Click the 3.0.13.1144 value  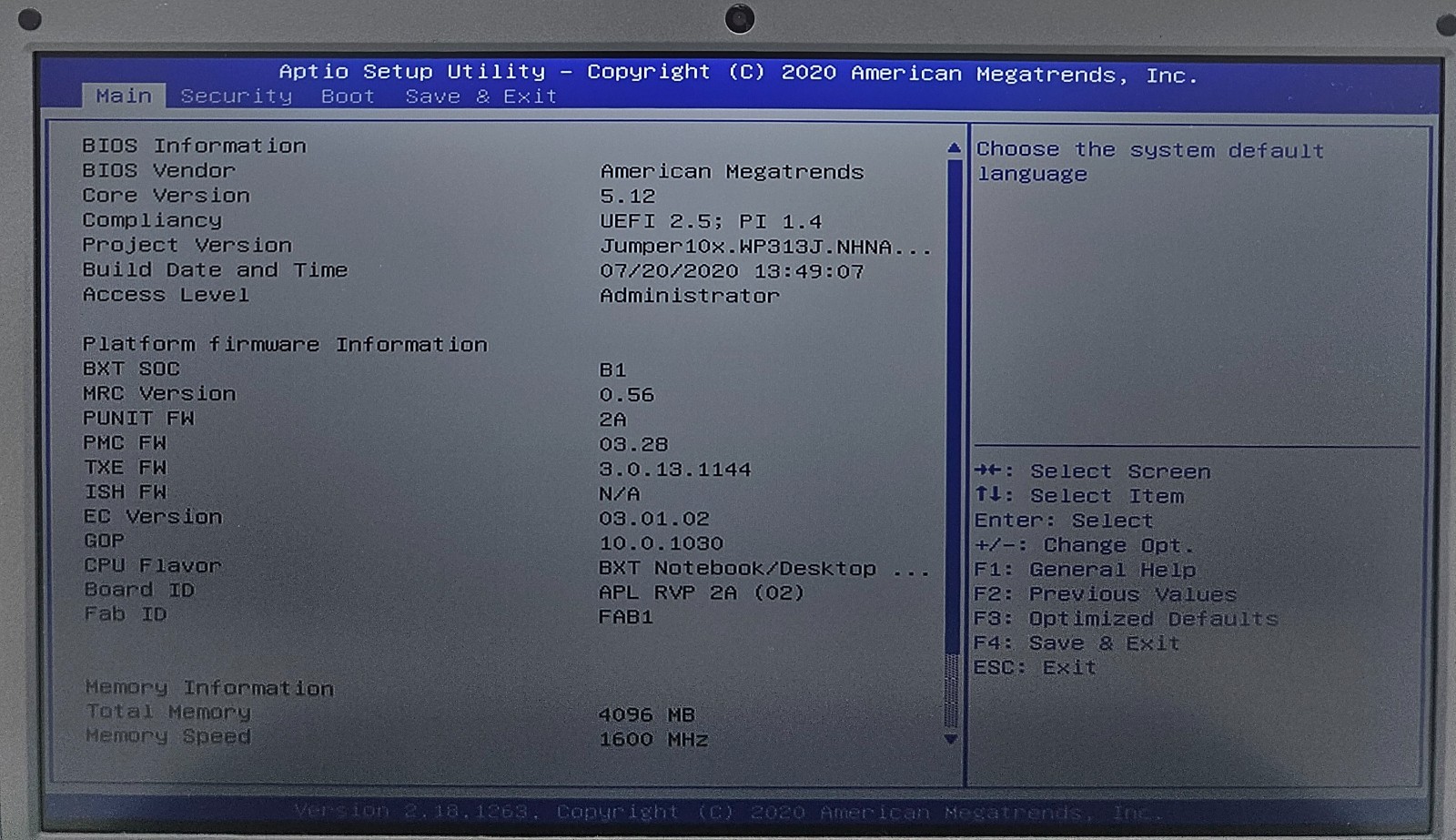(674, 470)
